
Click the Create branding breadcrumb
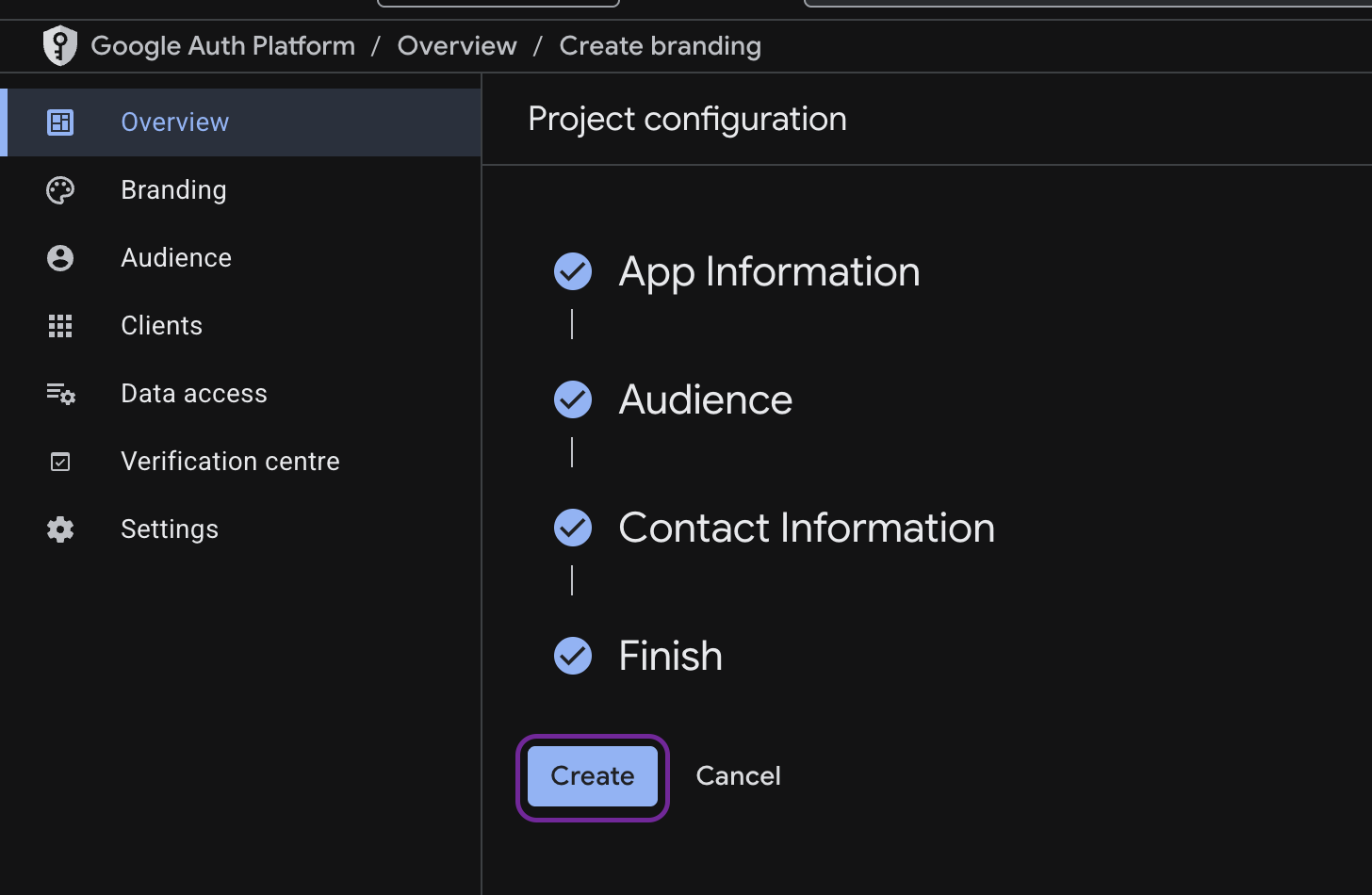tap(661, 45)
